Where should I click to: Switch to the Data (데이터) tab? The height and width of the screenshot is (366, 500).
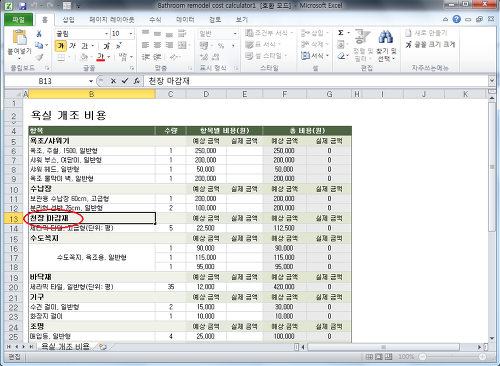(x=185, y=19)
